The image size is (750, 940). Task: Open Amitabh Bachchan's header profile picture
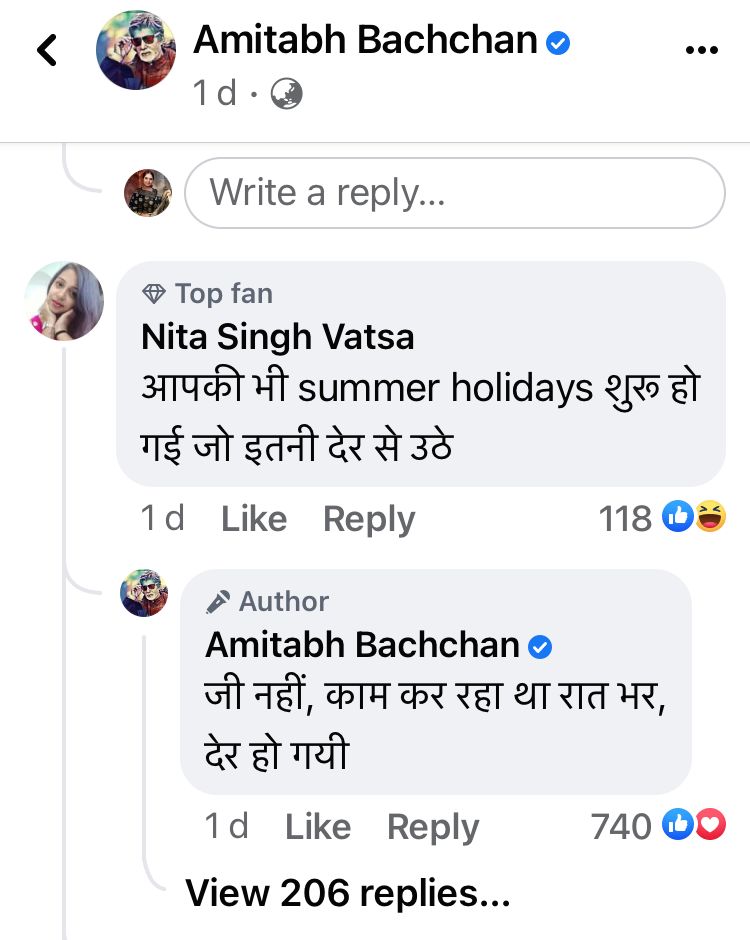[x=135, y=50]
